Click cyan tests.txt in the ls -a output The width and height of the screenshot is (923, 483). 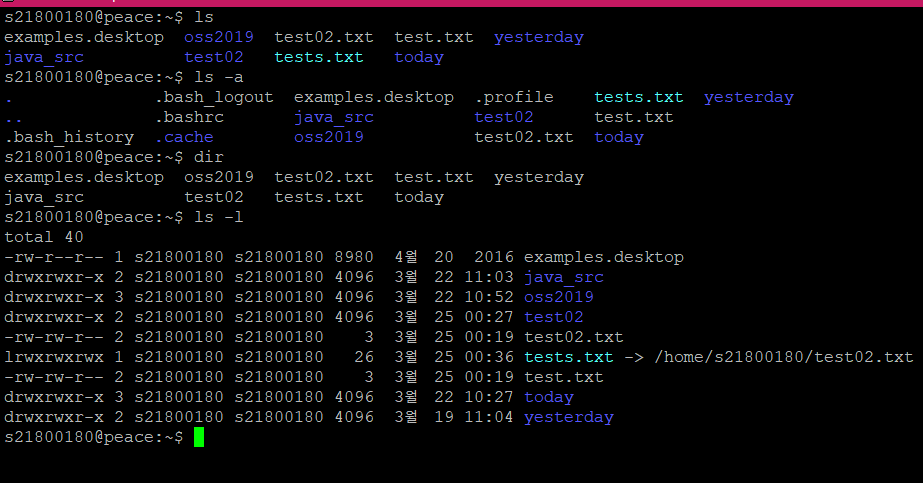[639, 97]
